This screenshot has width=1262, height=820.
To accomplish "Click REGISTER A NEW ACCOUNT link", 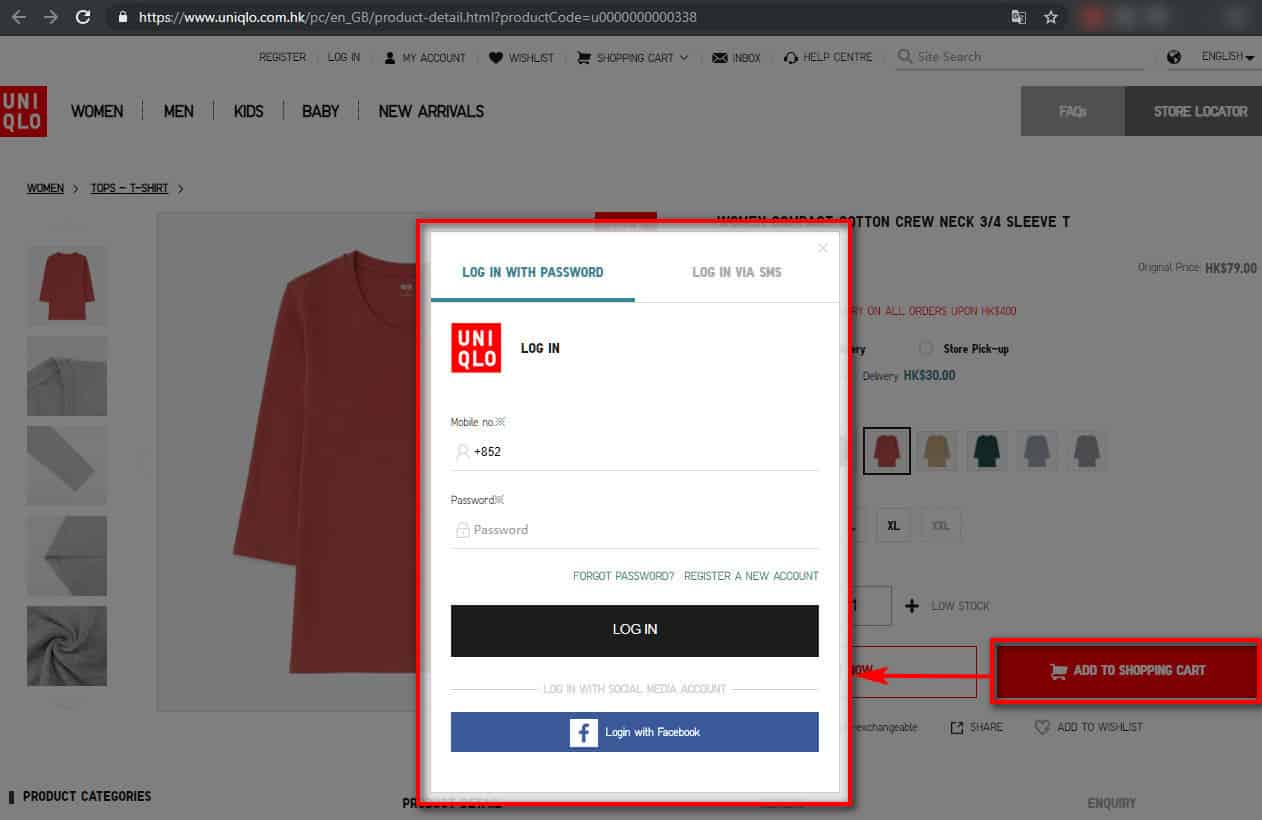I will pos(751,576).
